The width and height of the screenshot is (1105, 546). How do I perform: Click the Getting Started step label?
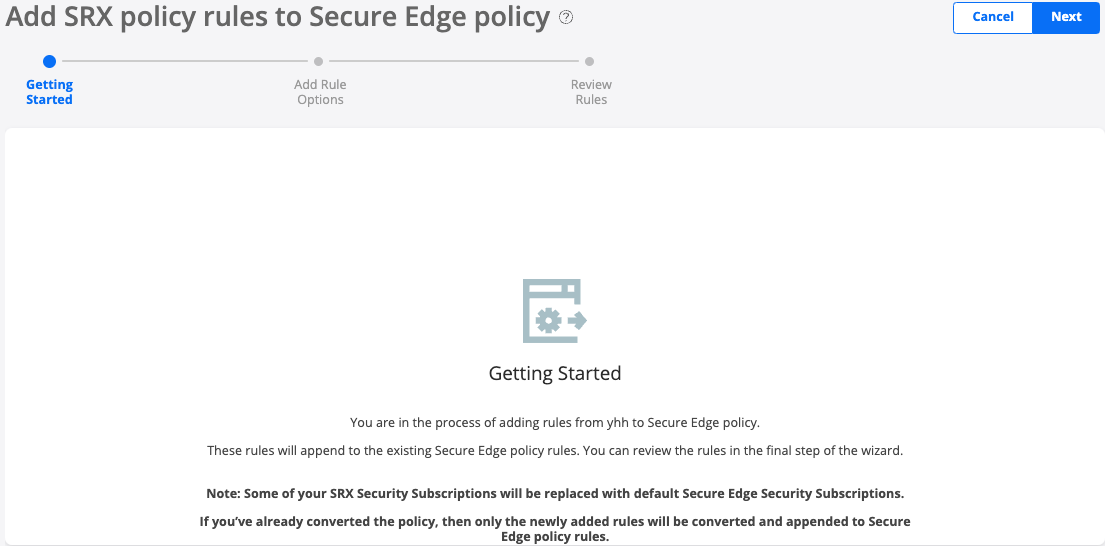coord(49,92)
